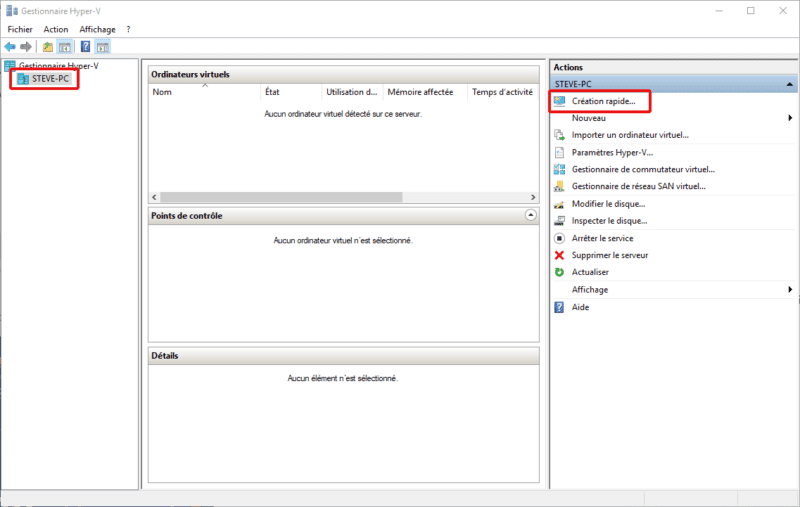Minimize the Gestionnaire Hyper-V window
This screenshot has width=800, height=507.
point(719,11)
